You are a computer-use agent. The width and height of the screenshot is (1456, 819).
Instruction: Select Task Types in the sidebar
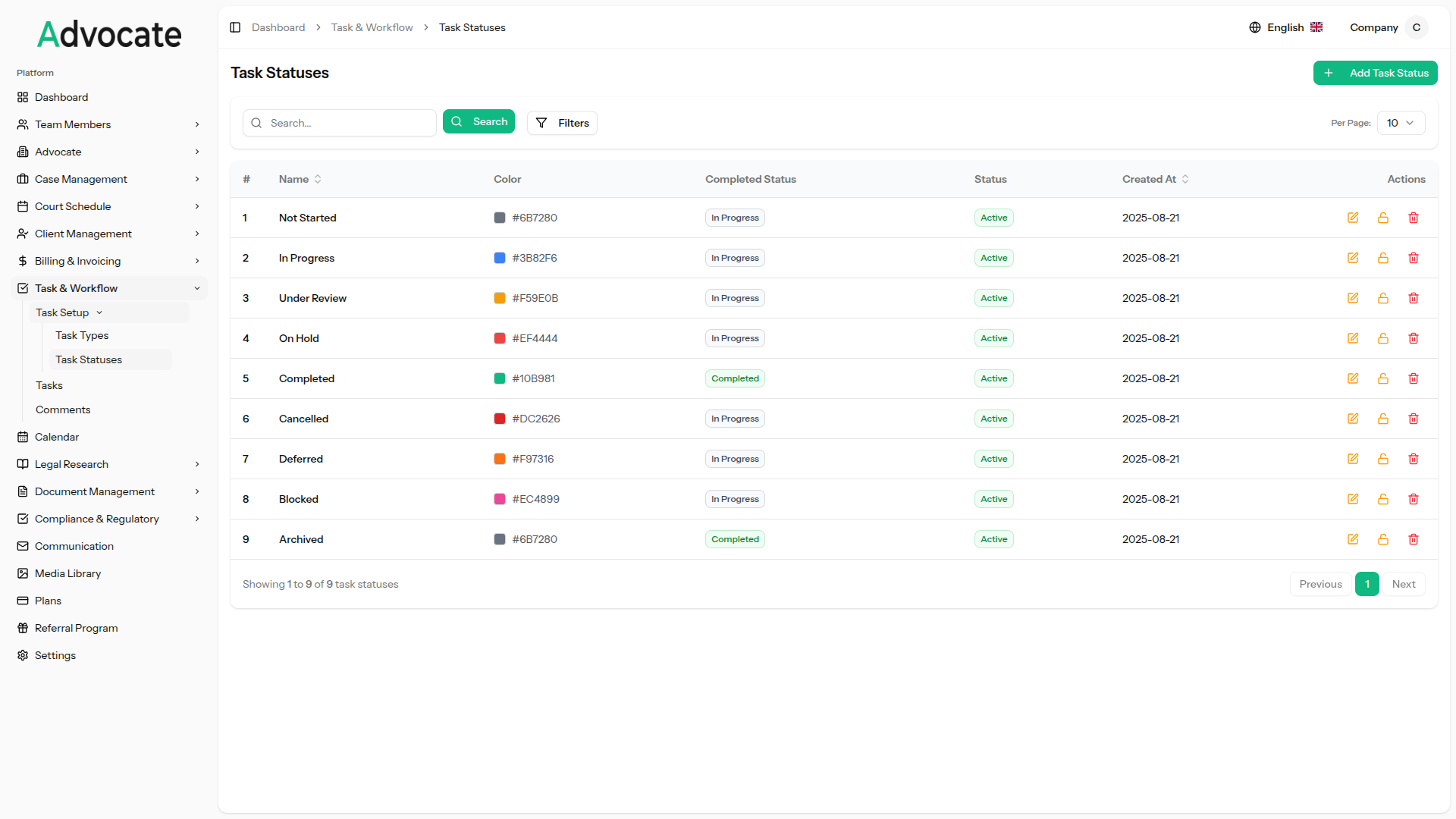(x=82, y=335)
